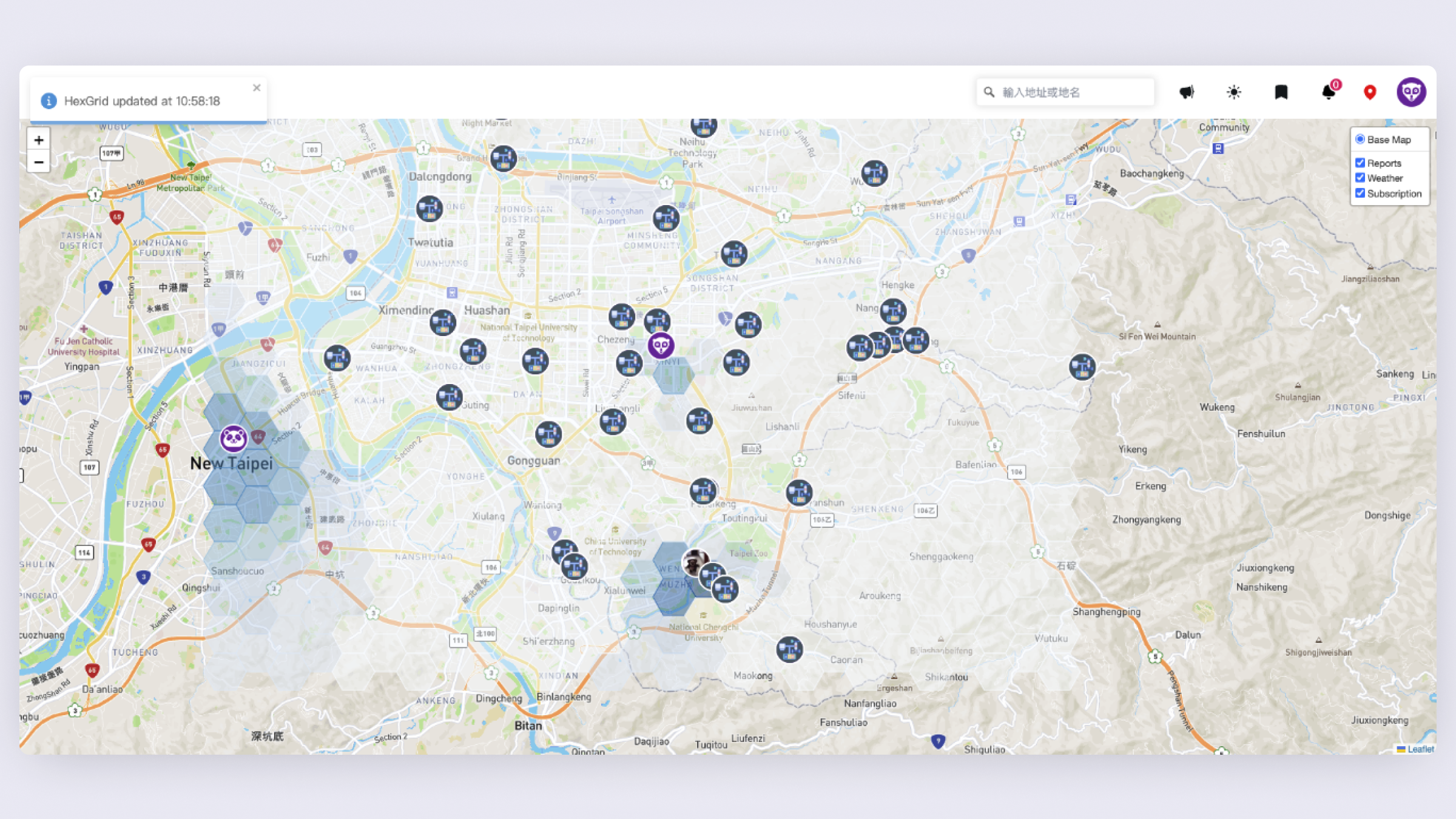Dismiss the HexGrid updated notification
Screen dimensions: 1456x819
256,87
